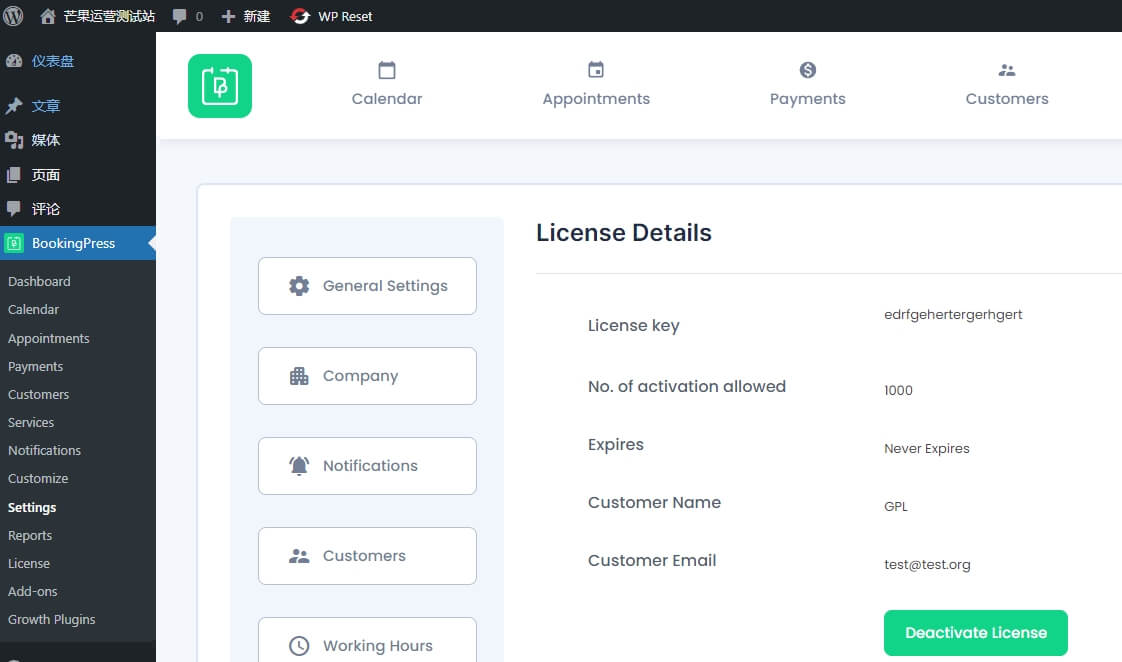1122x662 pixels.
Task: Open the Notifications settings tab
Action: coord(367,466)
